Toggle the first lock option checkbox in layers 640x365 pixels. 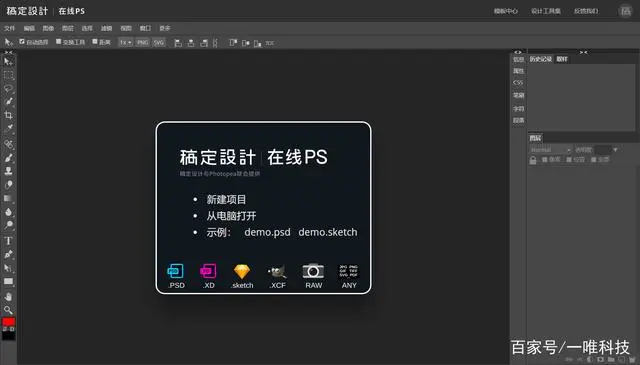(544, 160)
